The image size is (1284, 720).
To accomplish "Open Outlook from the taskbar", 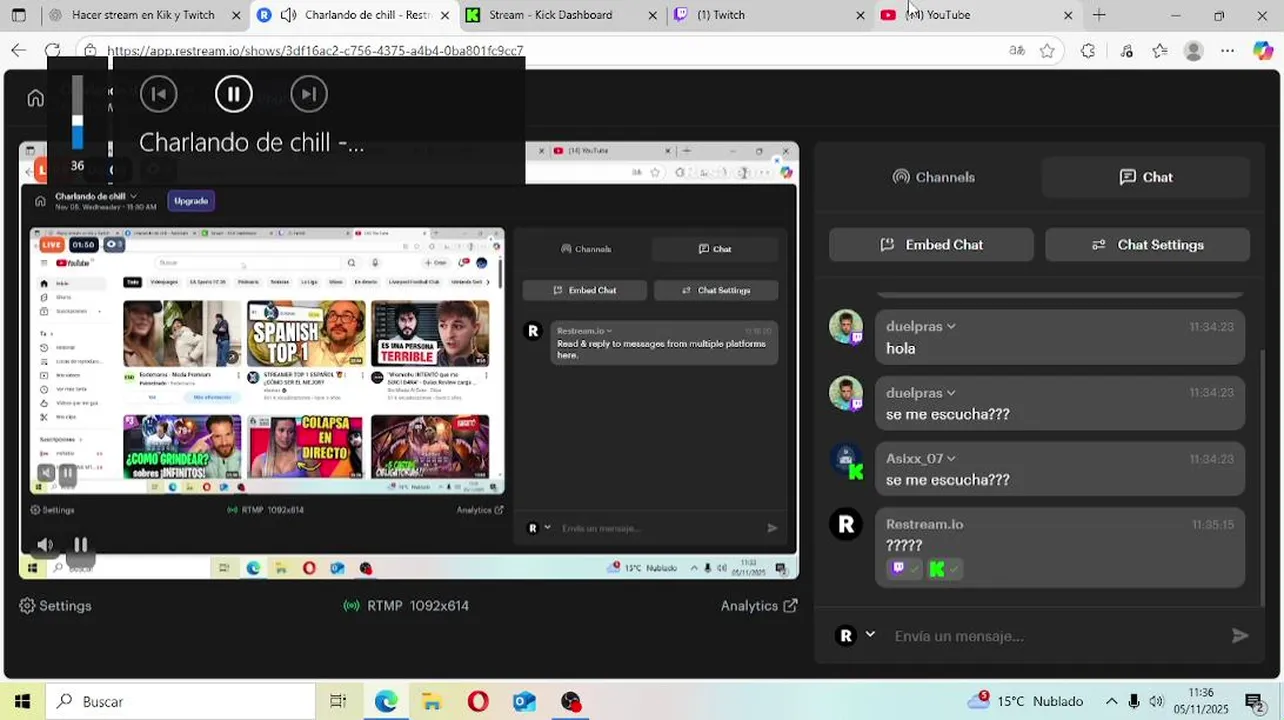I will (524, 701).
